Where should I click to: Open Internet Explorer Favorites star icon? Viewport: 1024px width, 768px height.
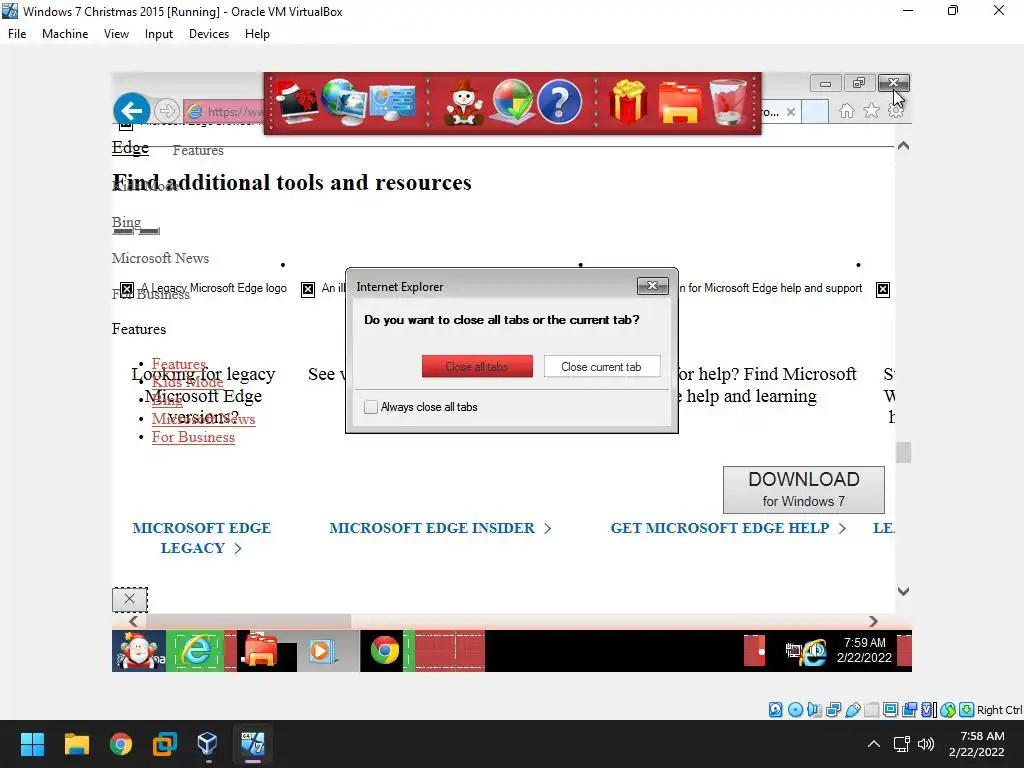[x=871, y=111]
